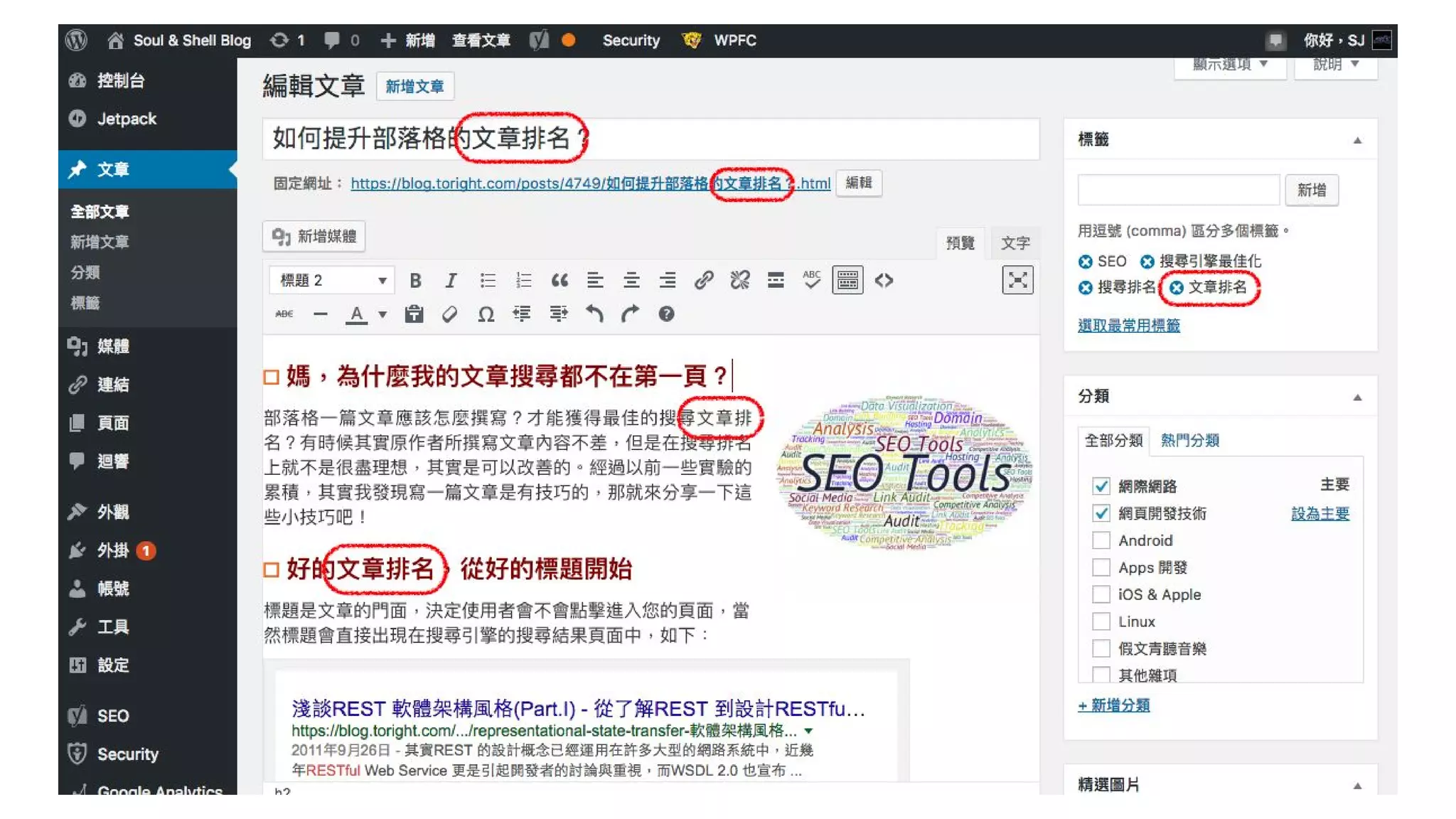The height and width of the screenshot is (819, 1456).
Task: Uncheck the 網際網路 category checkbox
Action: pos(1101,486)
